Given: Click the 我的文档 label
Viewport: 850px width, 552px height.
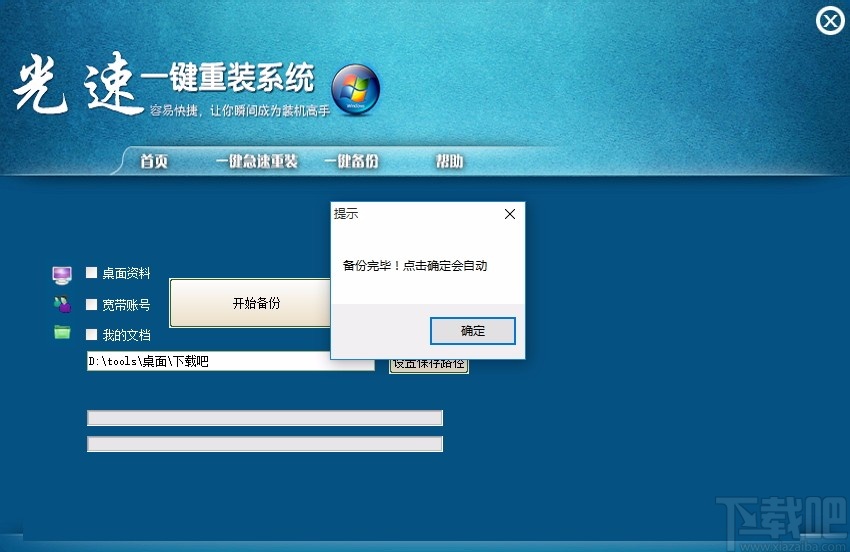Looking at the screenshot, I should (126, 335).
